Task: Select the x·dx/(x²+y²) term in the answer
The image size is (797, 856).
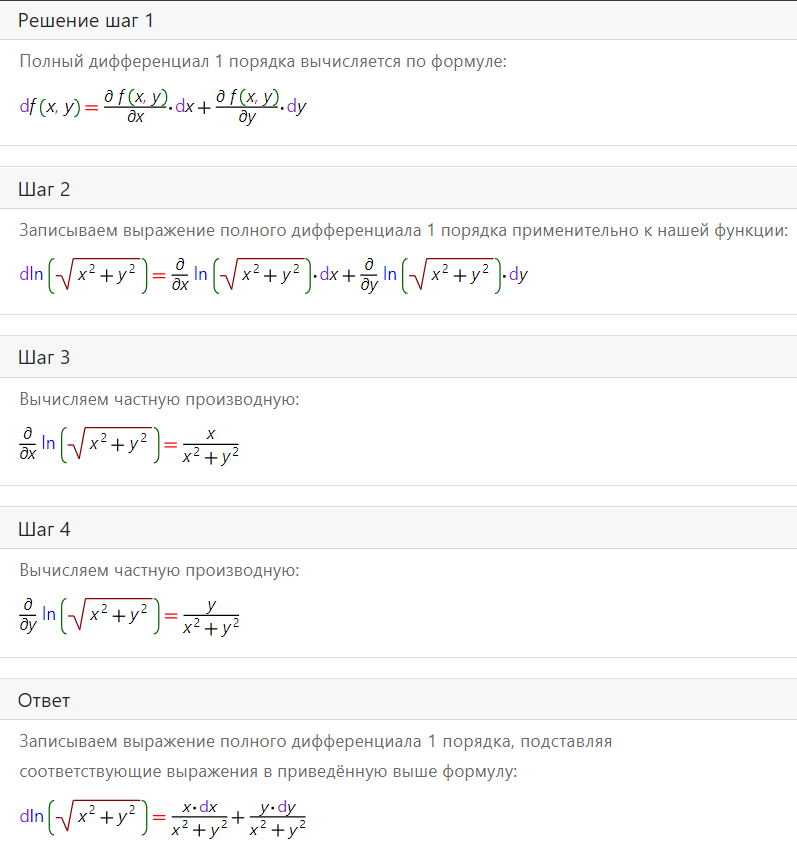Action: [x=199, y=818]
